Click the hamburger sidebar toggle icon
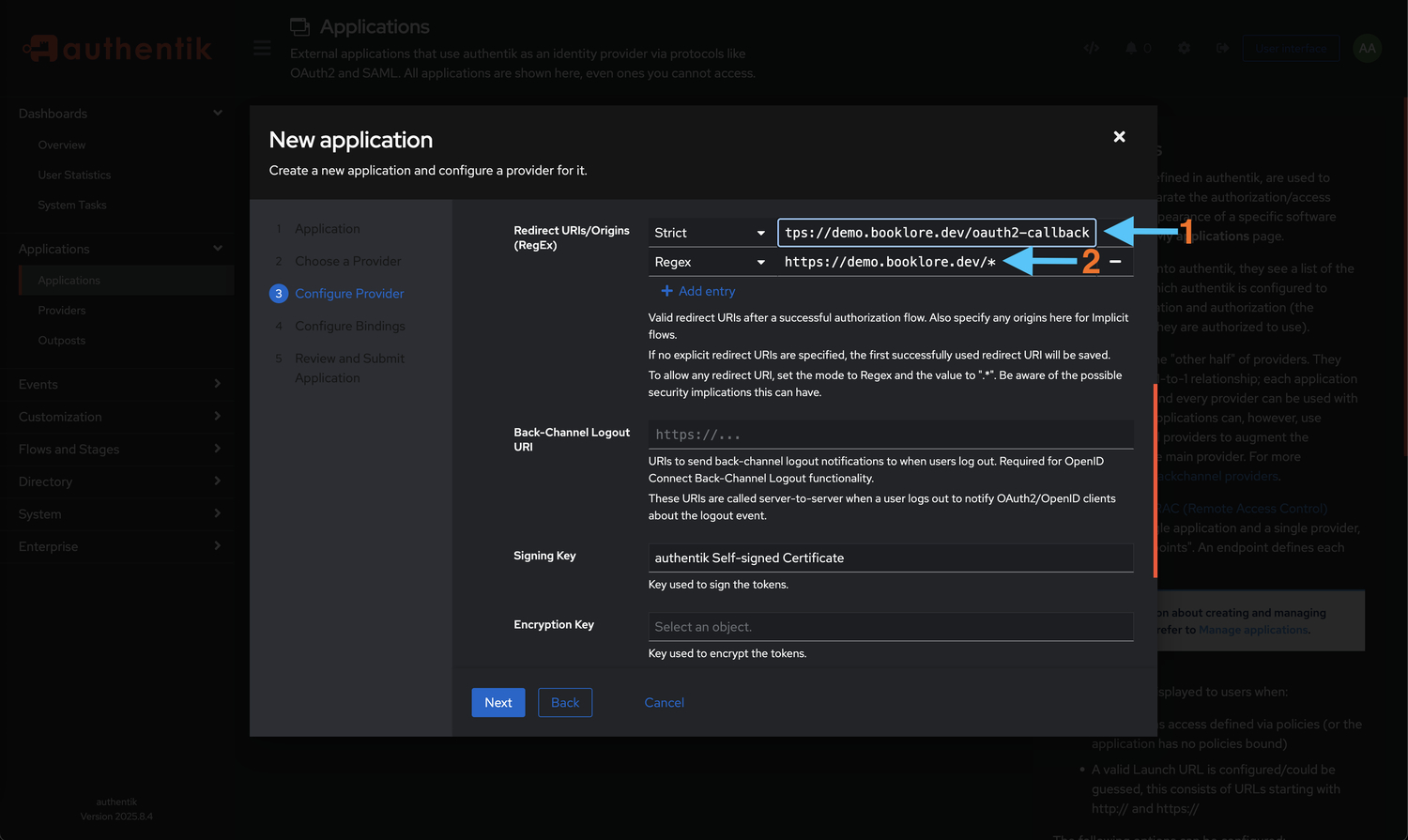This screenshot has width=1408, height=840. click(262, 48)
